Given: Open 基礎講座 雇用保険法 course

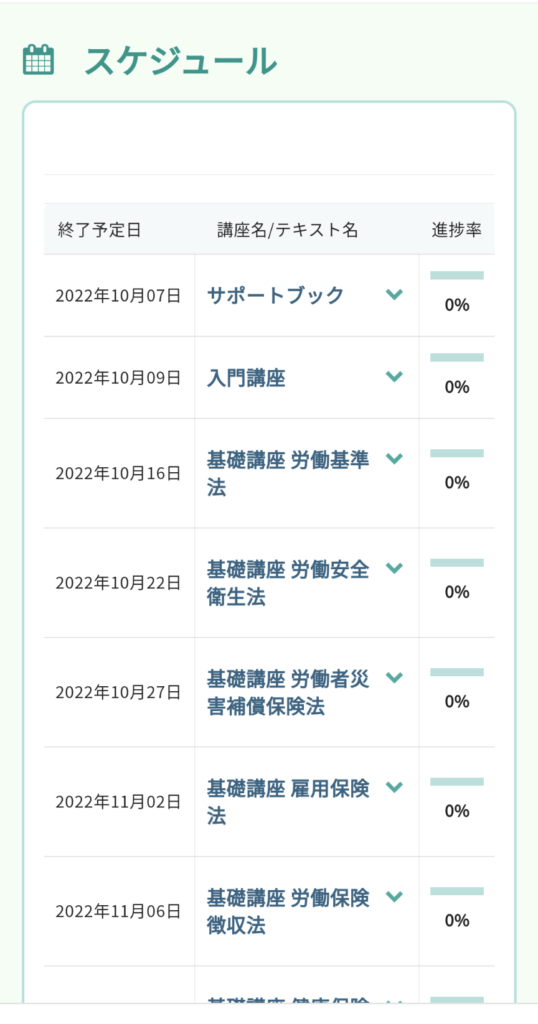Looking at the screenshot, I should [288, 802].
